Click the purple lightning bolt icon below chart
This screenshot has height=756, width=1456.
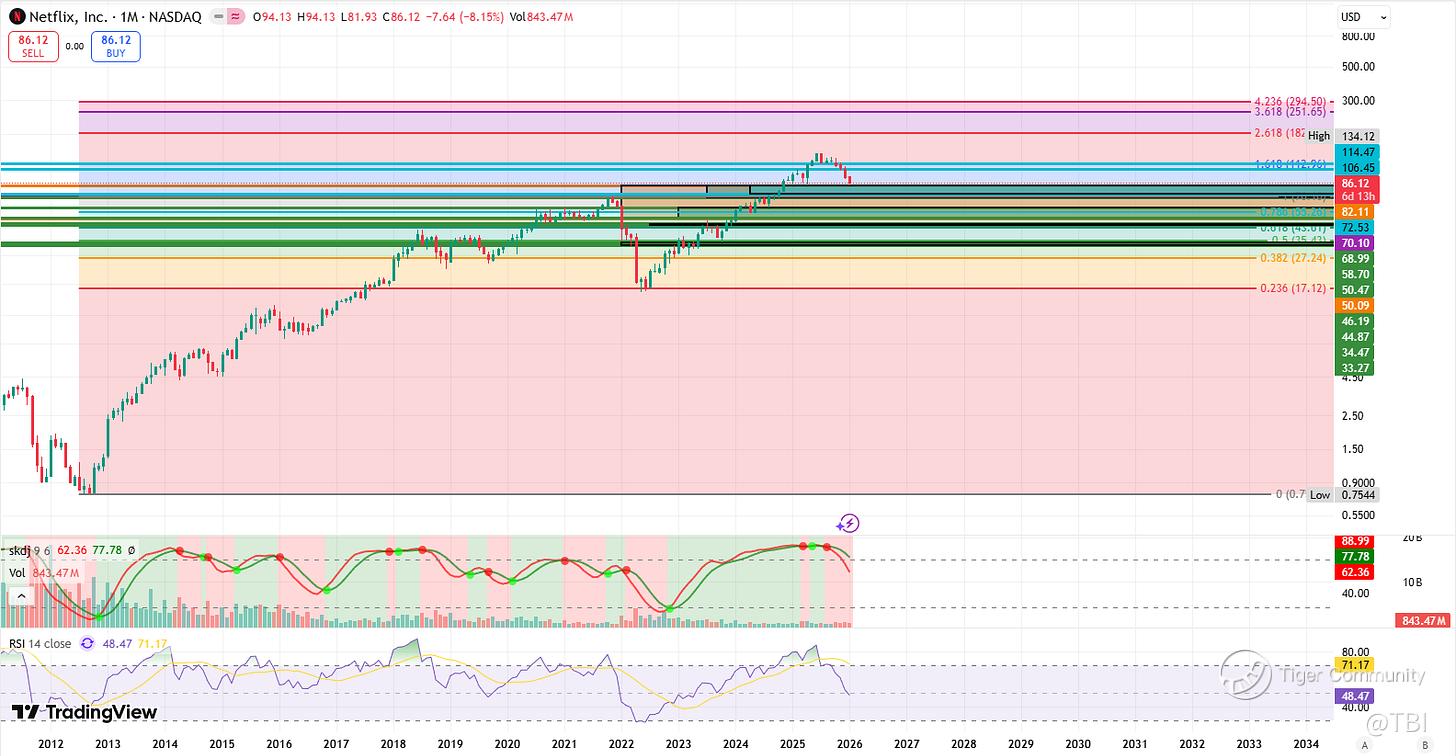point(848,522)
